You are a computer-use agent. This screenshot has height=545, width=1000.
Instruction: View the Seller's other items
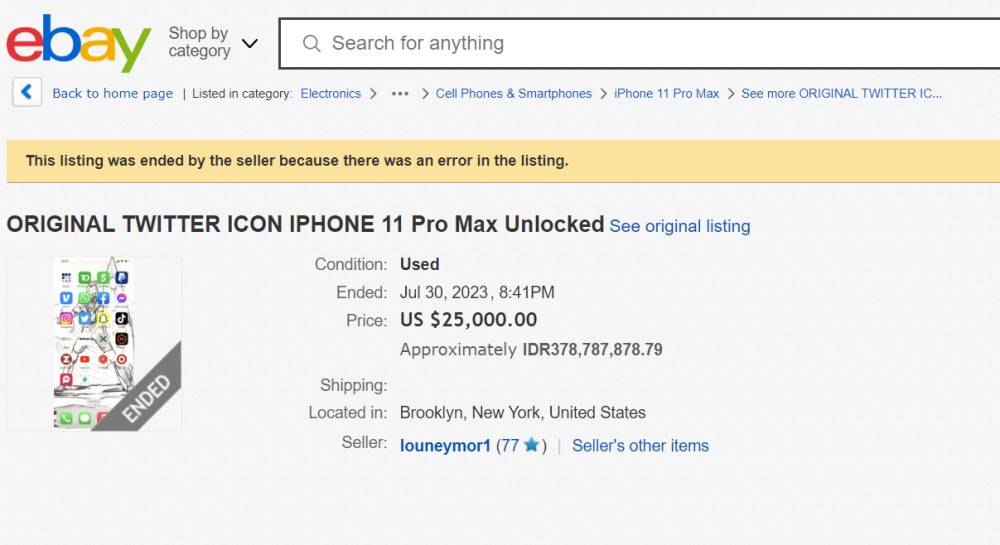tap(640, 446)
